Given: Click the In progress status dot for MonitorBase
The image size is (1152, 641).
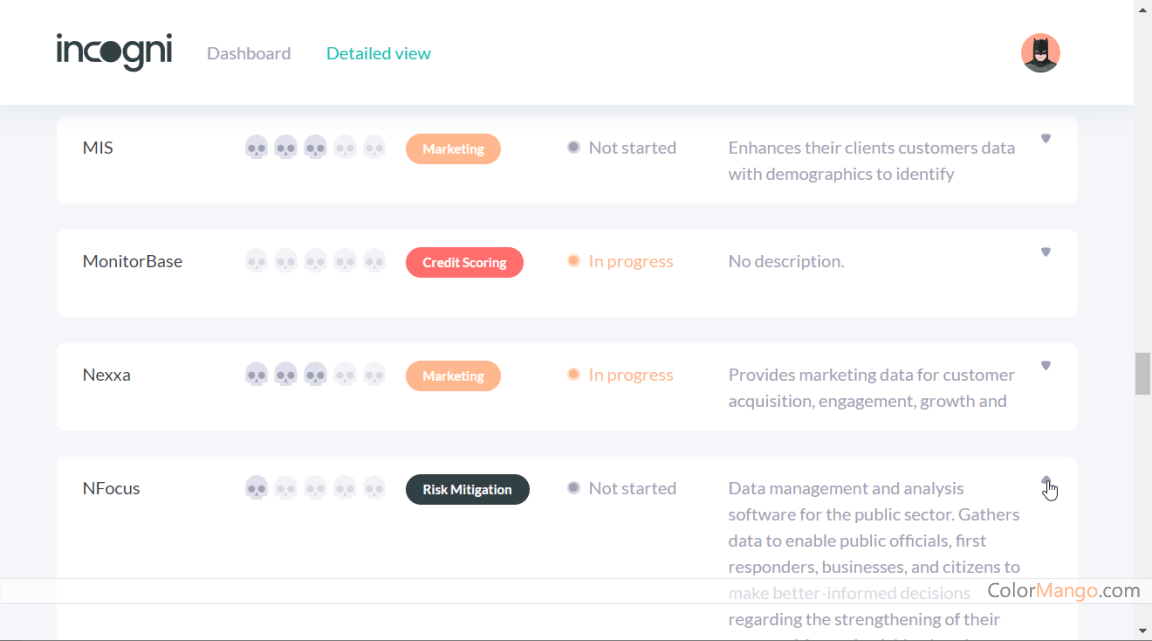Looking at the screenshot, I should [x=574, y=261].
